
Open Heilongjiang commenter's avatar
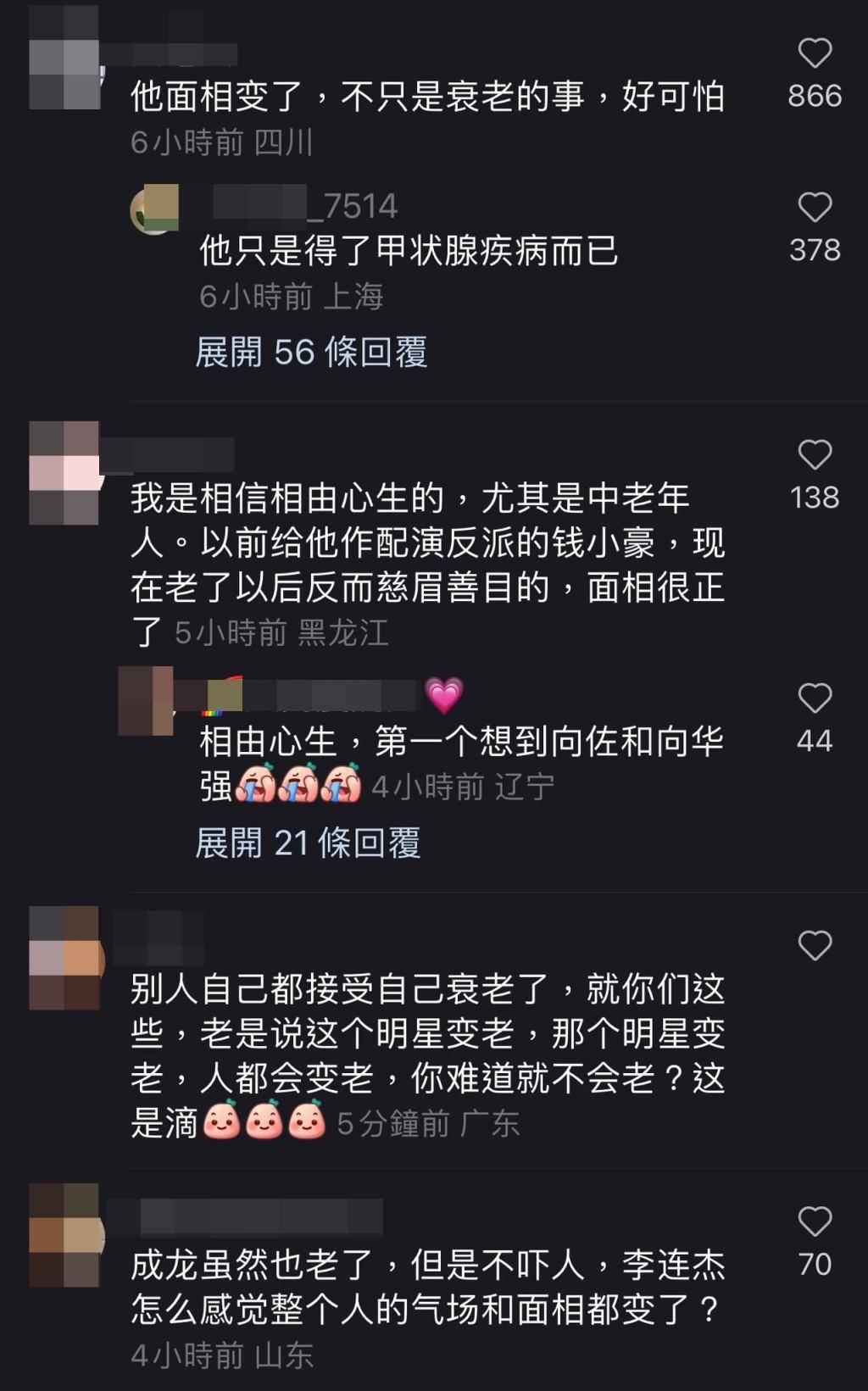tap(65, 473)
